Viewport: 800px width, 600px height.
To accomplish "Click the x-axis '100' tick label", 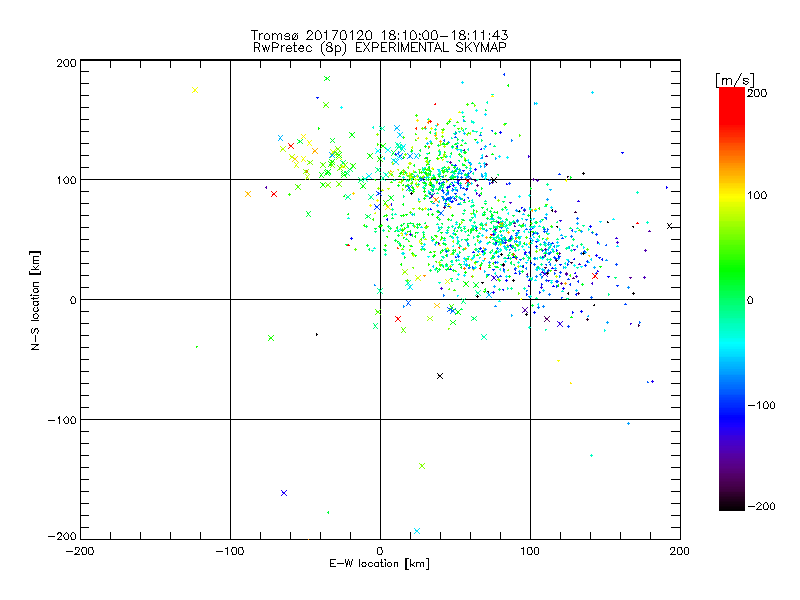I will 530,551.
